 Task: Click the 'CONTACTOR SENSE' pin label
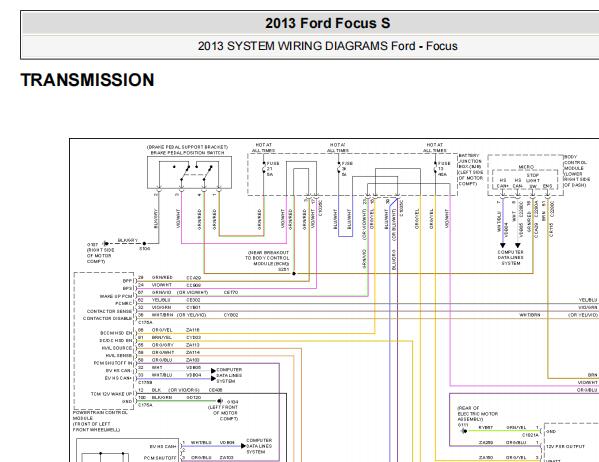(x=109, y=311)
